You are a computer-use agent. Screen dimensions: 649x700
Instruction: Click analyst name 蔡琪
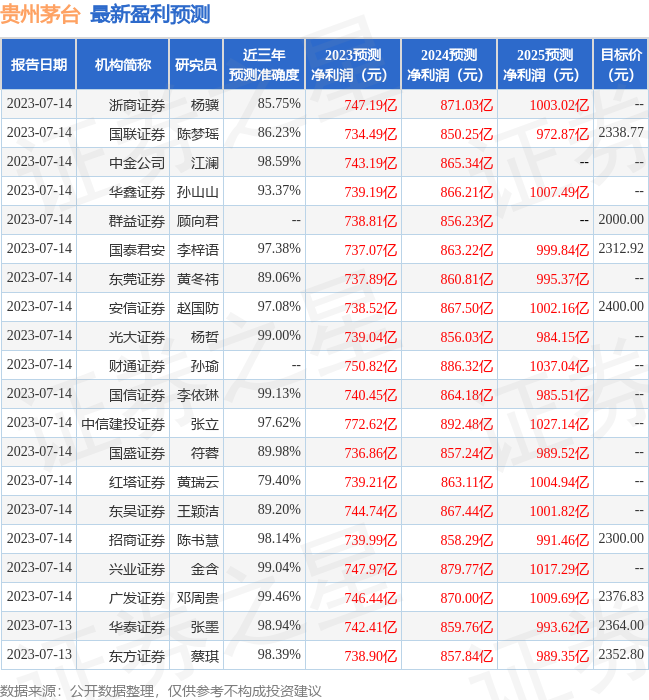click(205, 656)
